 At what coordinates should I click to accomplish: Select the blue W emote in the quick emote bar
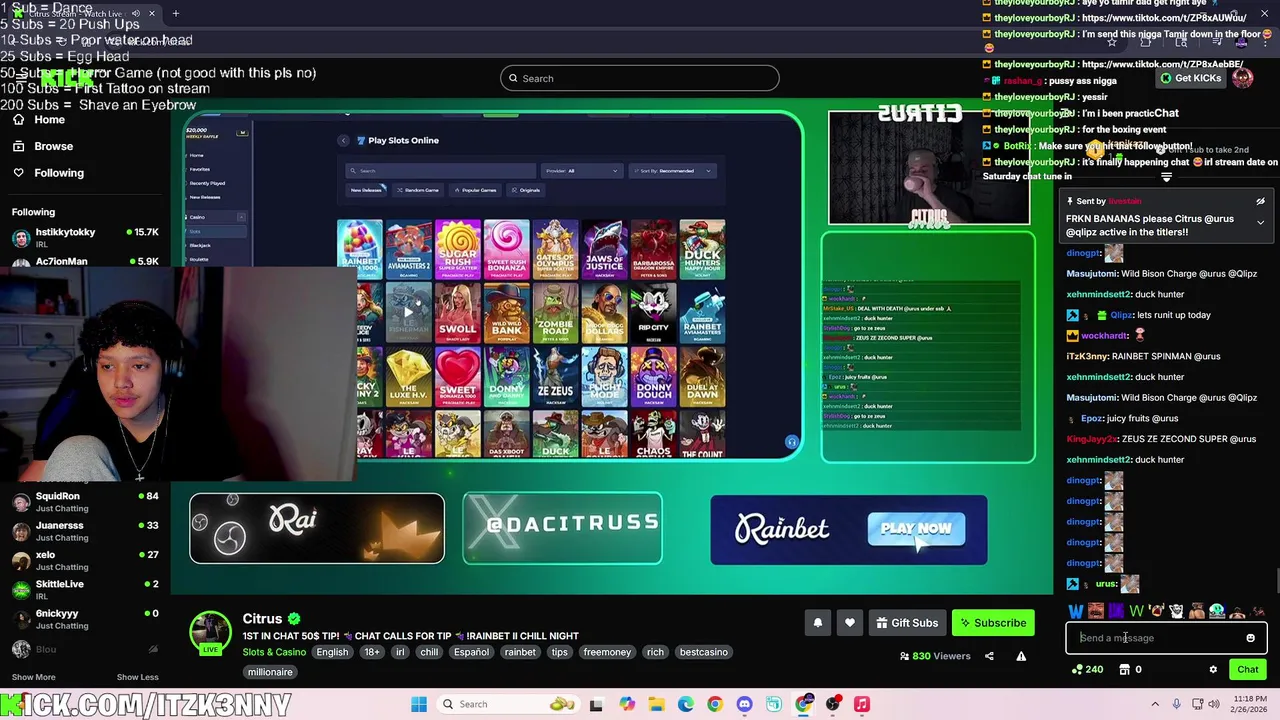click(1076, 612)
